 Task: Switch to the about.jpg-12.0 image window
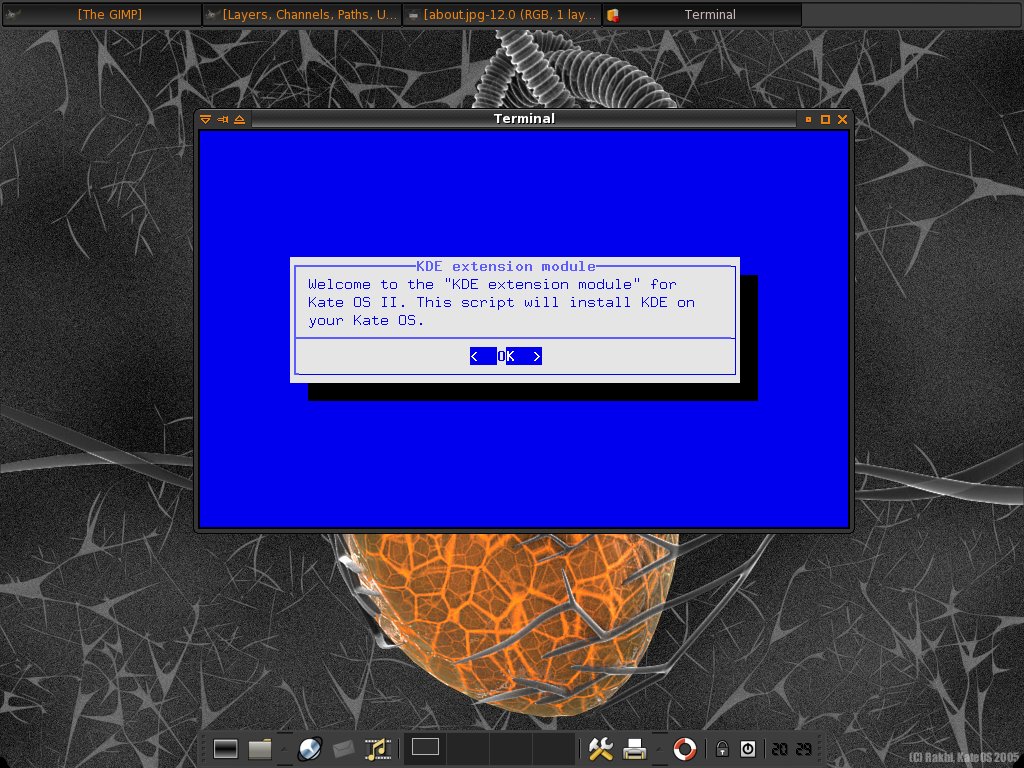point(502,14)
